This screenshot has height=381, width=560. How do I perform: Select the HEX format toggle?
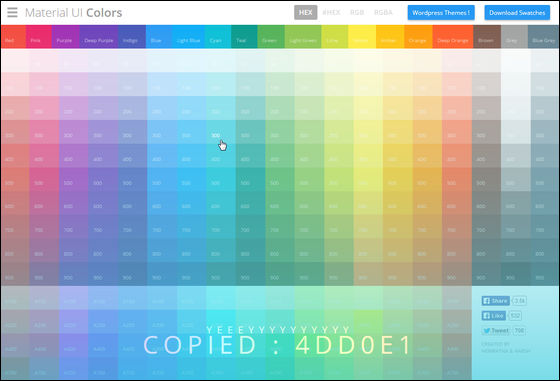point(305,12)
